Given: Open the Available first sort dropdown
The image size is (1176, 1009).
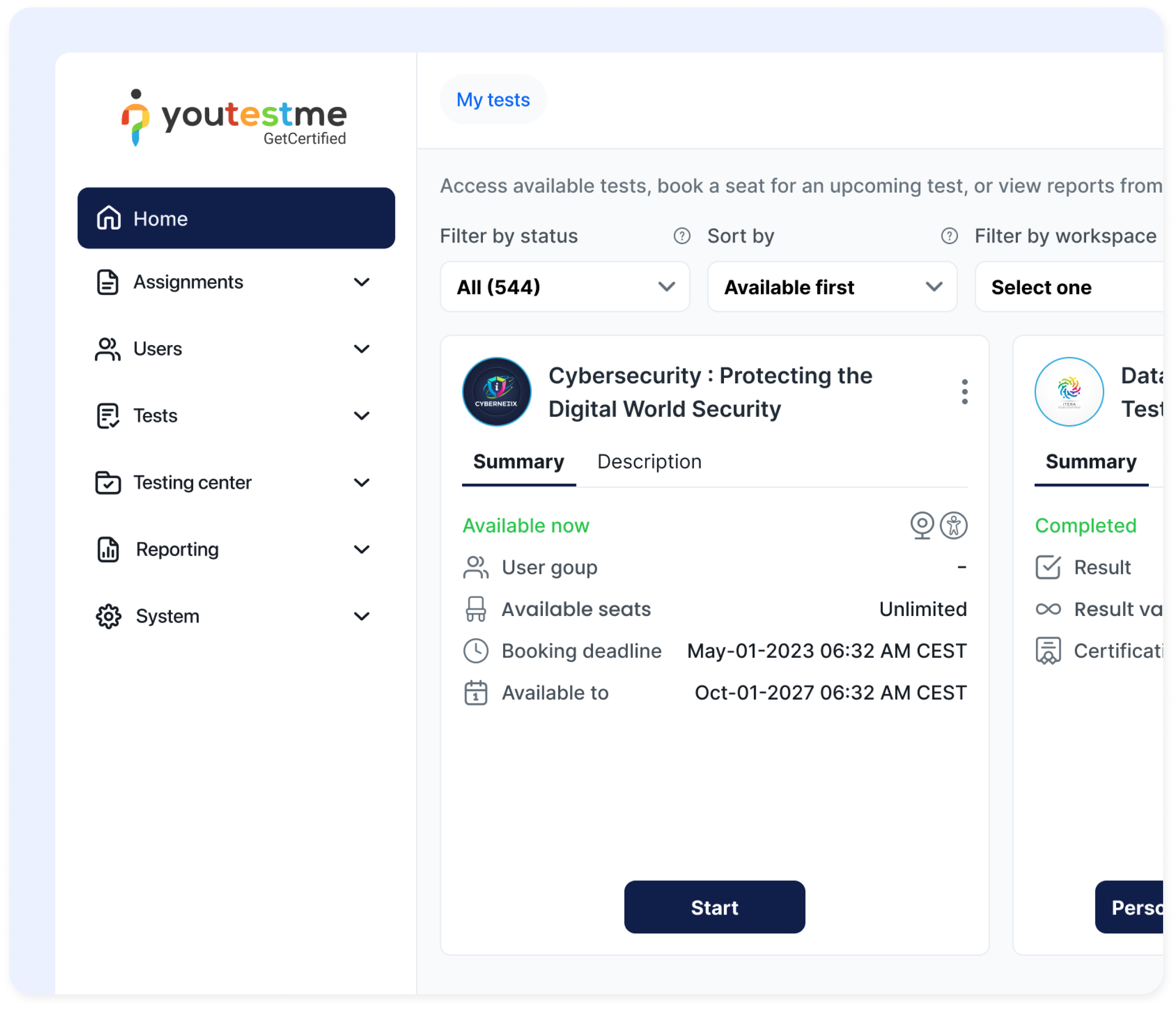Looking at the screenshot, I should pyautogui.click(x=832, y=287).
